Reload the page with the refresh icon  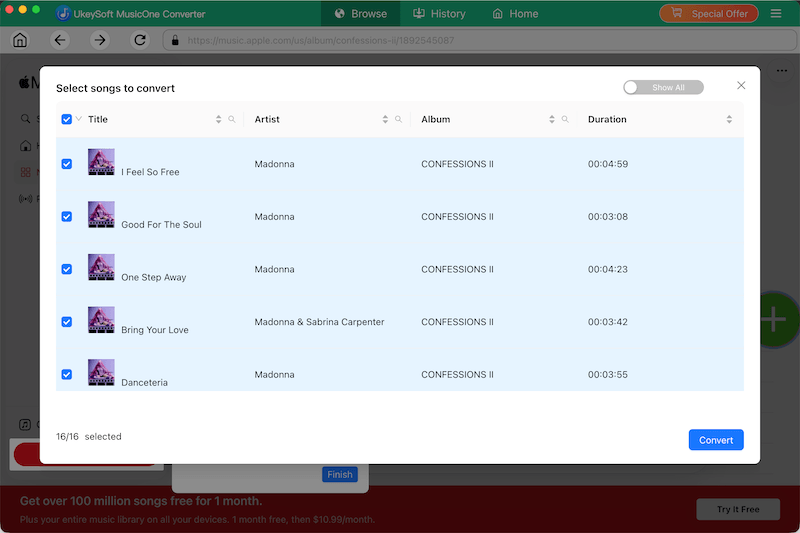tap(140, 40)
